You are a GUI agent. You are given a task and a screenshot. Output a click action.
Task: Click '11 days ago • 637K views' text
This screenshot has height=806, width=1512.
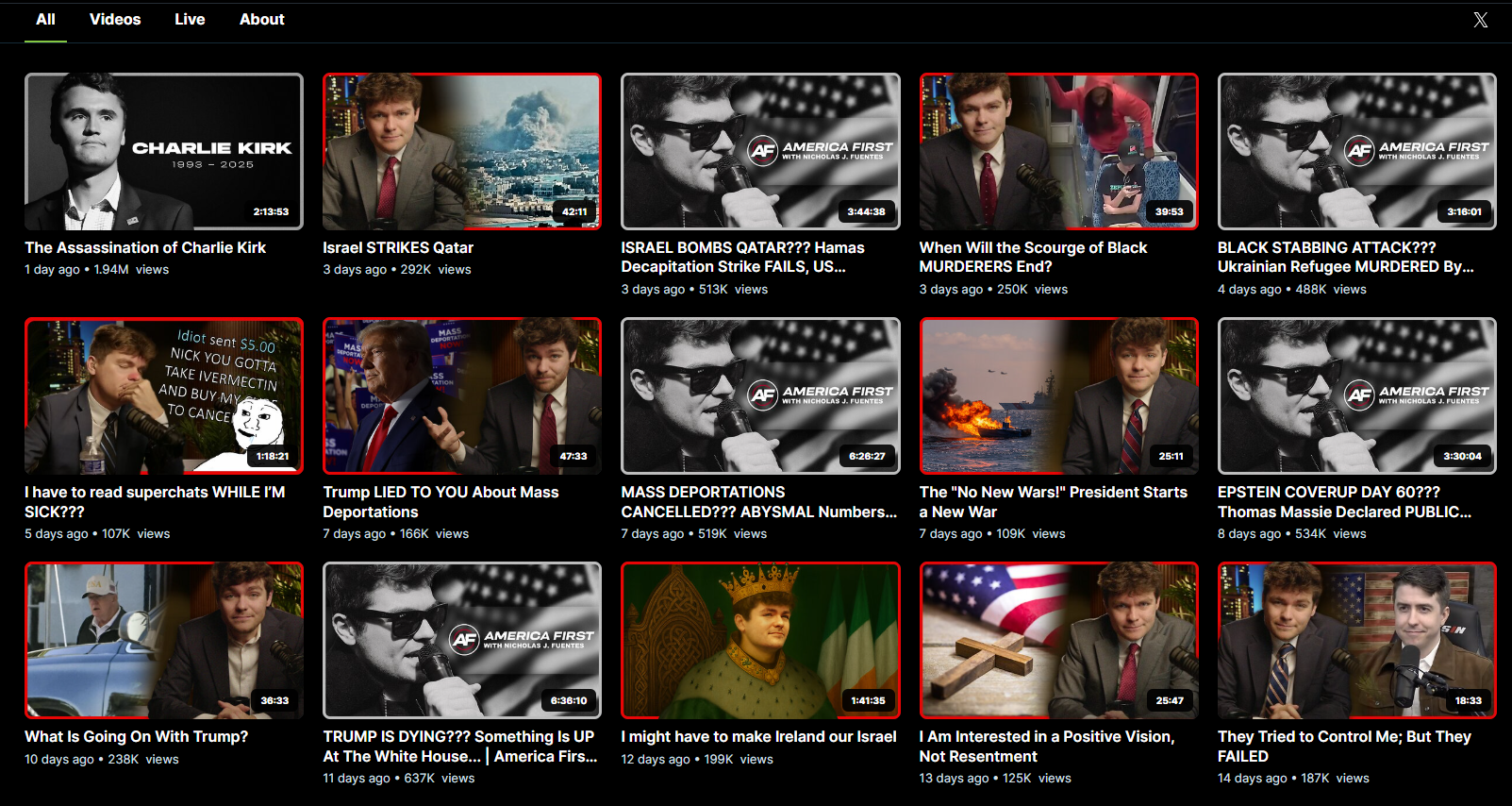pos(399,779)
